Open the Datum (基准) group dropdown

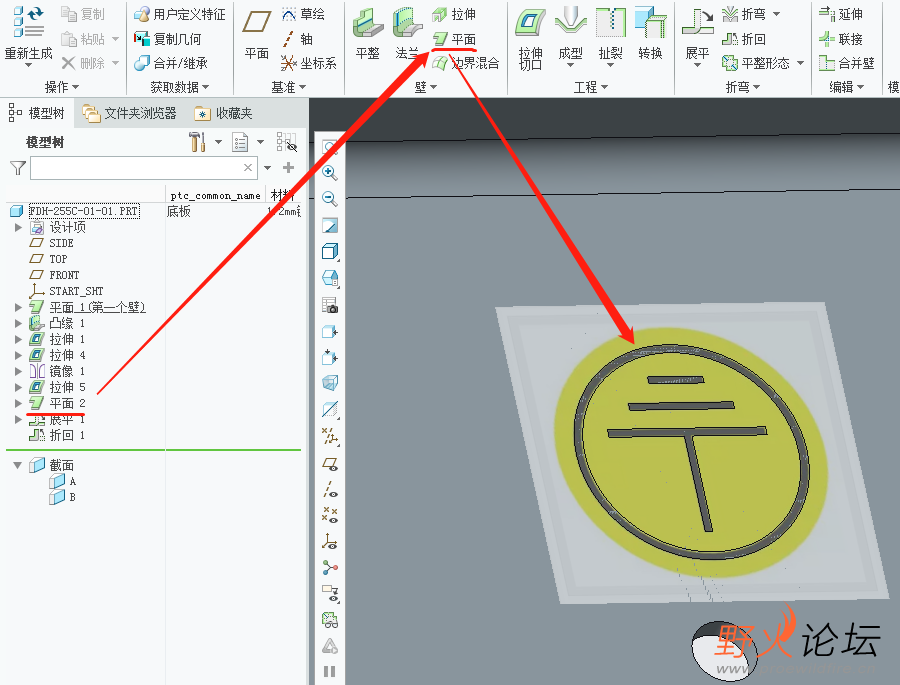point(289,87)
